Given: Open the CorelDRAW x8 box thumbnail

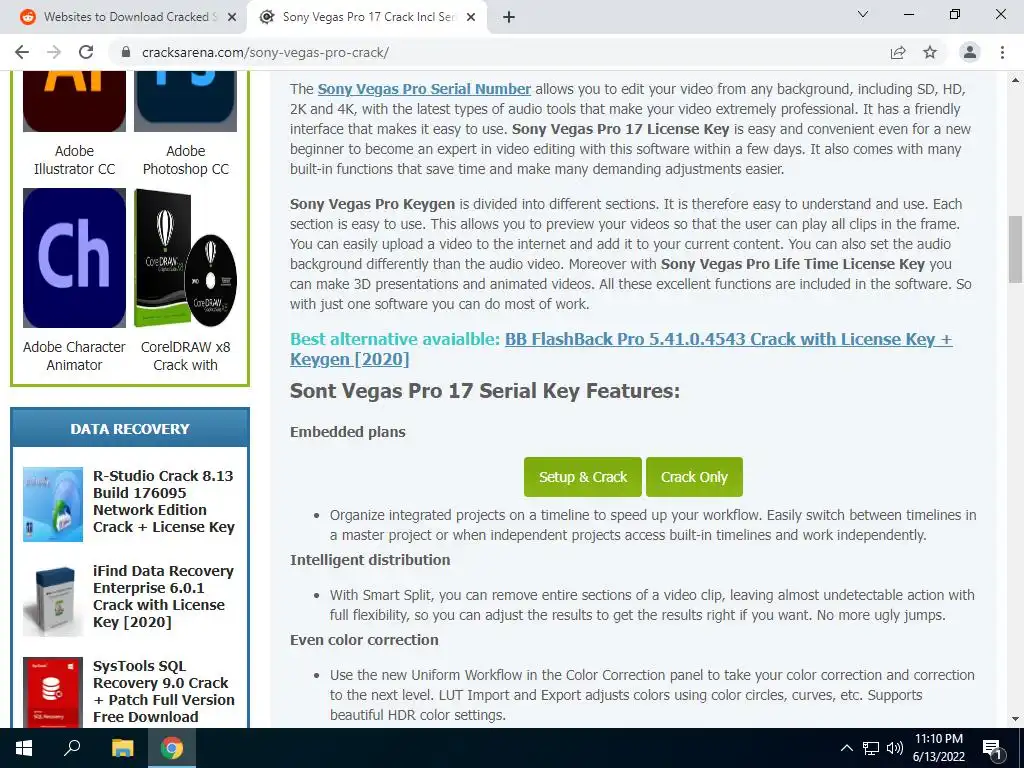Looking at the screenshot, I should [185, 258].
